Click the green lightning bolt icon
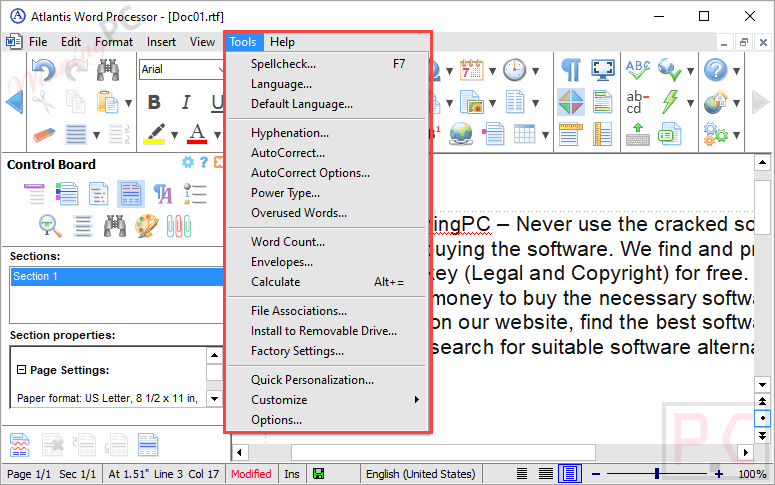This screenshot has height=485, width=775. coord(670,102)
